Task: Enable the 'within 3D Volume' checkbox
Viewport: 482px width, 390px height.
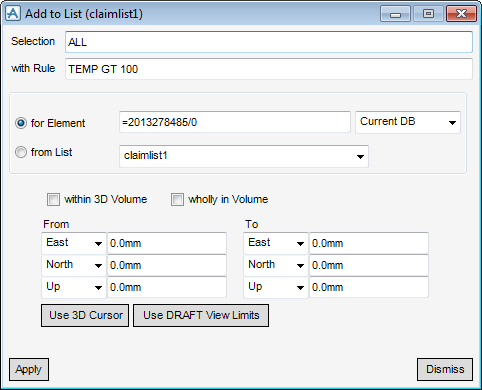Action: coord(53,199)
